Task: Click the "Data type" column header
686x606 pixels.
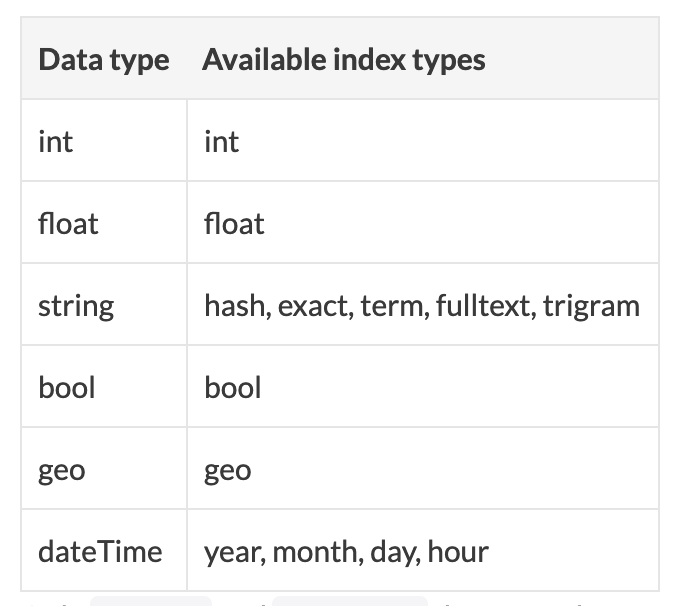Action: [x=103, y=60]
